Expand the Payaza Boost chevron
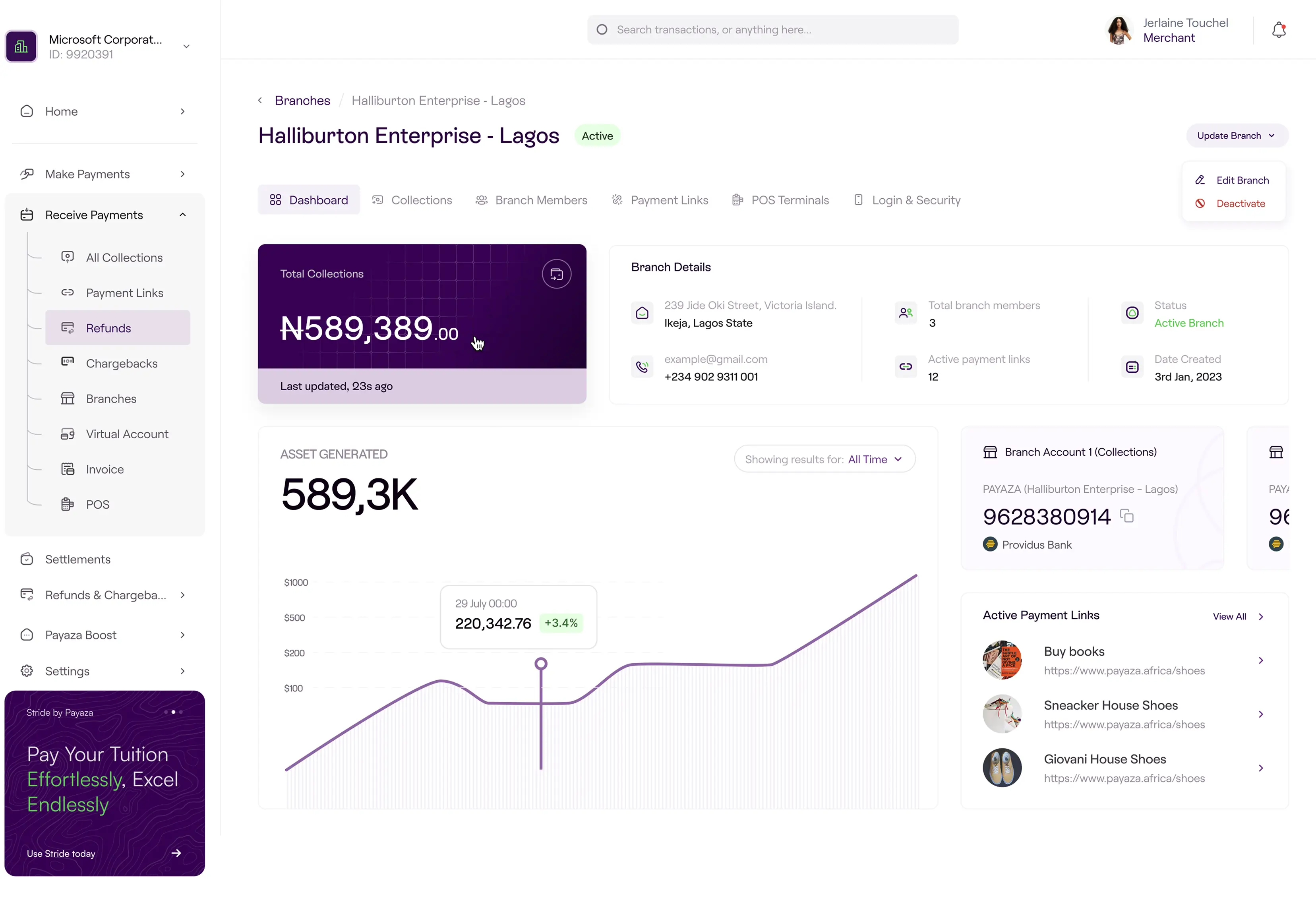Image resolution: width=1316 pixels, height=906 pixels. [x=182, y=635]
